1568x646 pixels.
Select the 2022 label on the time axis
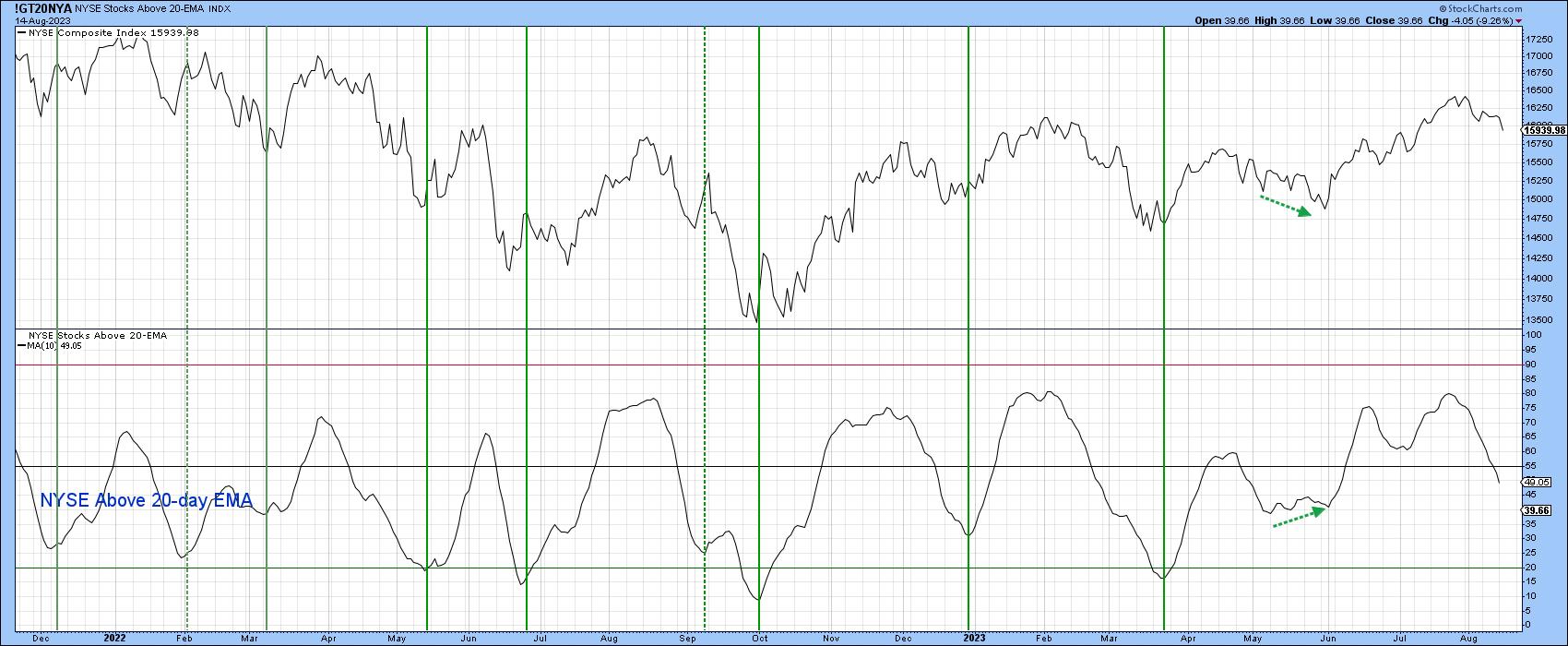point(114,638)
